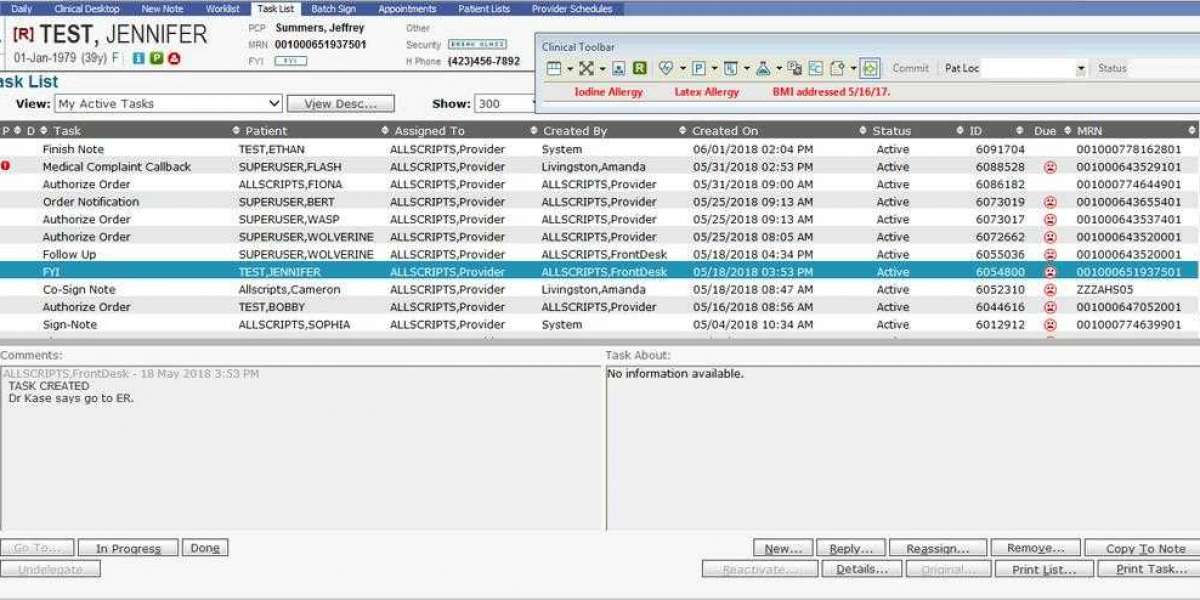This screenshot has width=1200, height=600.
Task: Open the Patient Lists tab
Action: click(x=484, y=8)
